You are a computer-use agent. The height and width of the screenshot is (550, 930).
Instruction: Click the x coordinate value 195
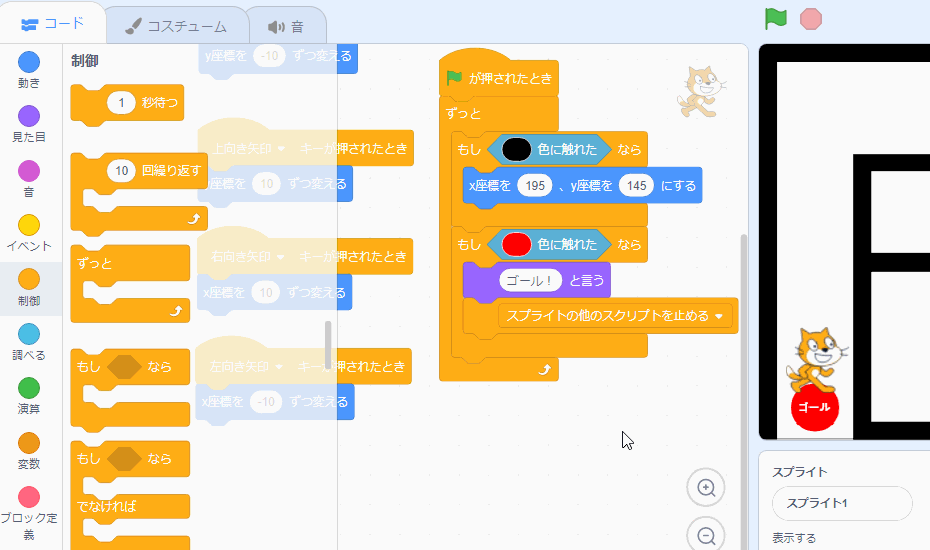535,186
